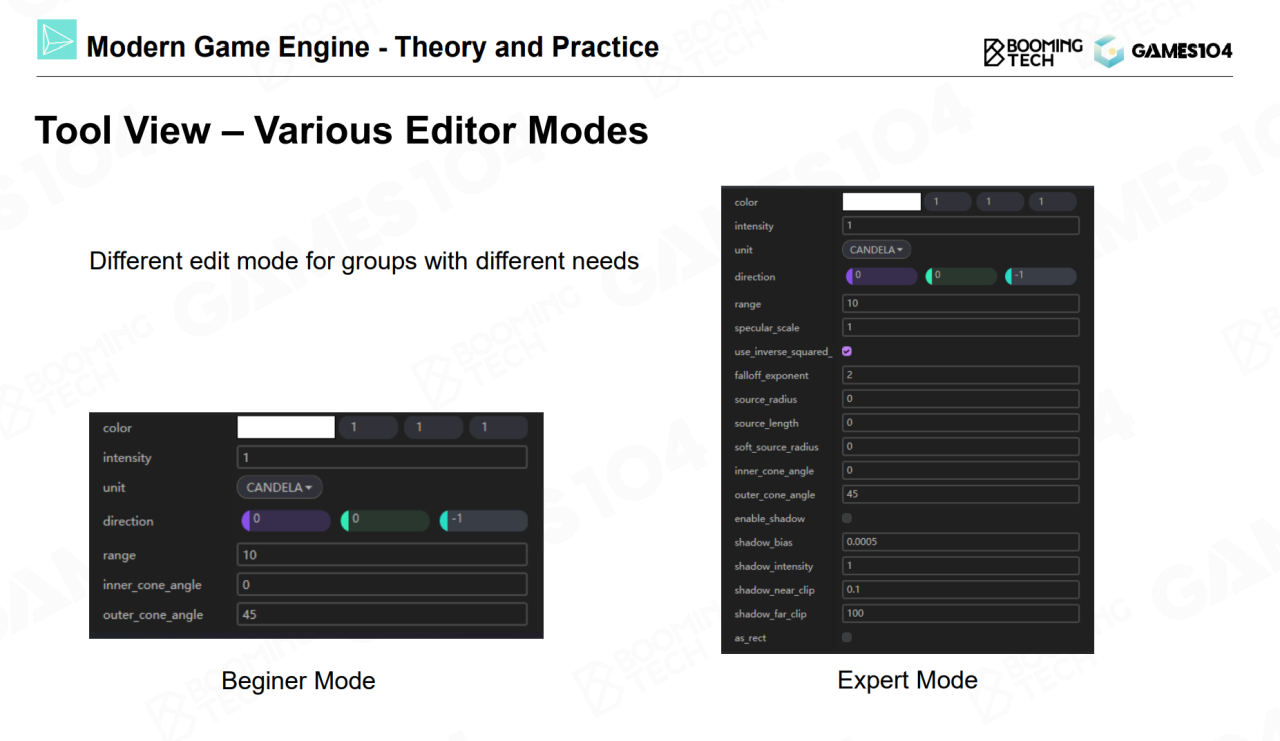
Task: Open the CANDELA unit dropdown in Beginner panel
Action: pyautogui.click(x=279, y=488)
